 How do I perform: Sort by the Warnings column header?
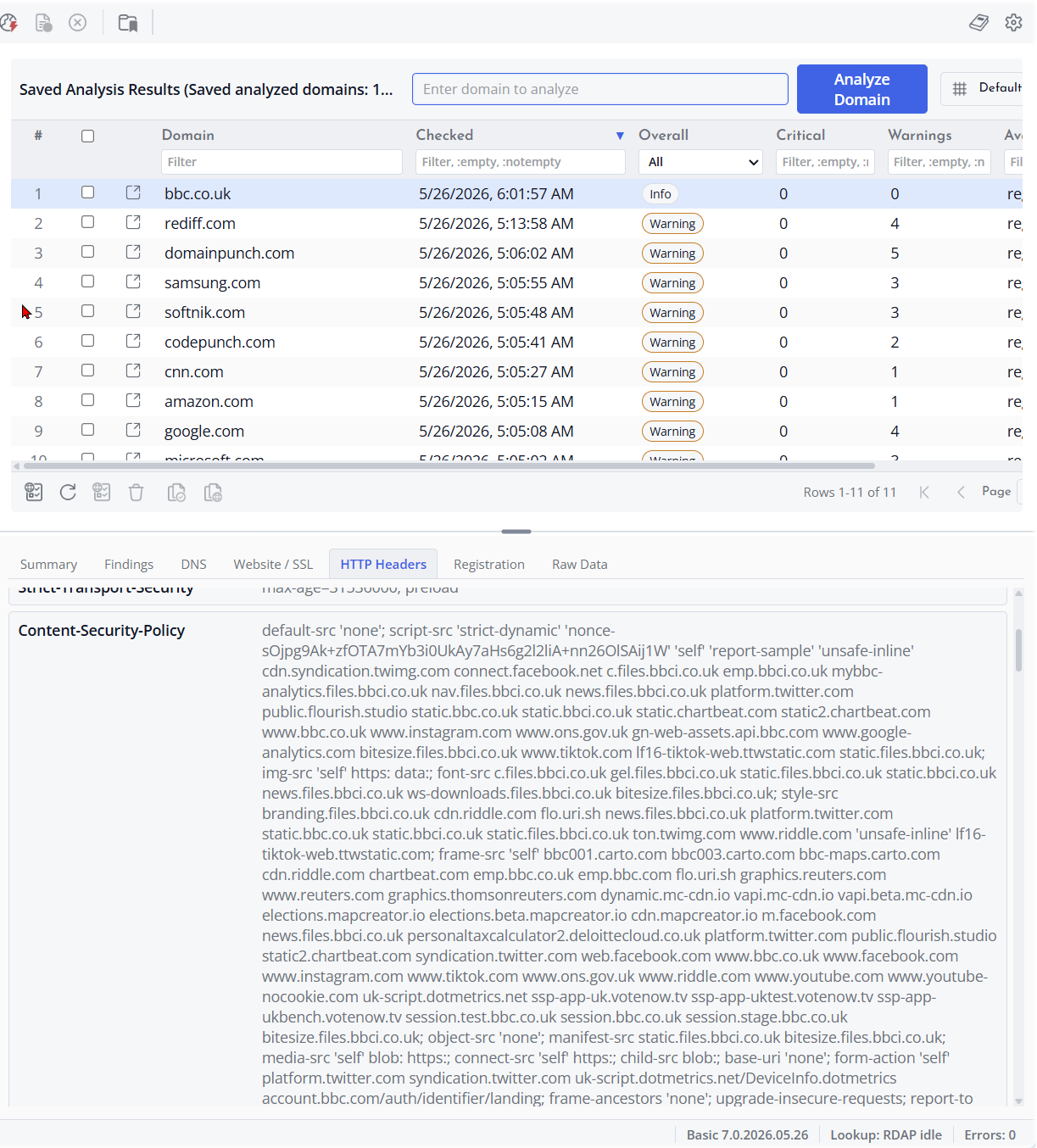[920, 135]
